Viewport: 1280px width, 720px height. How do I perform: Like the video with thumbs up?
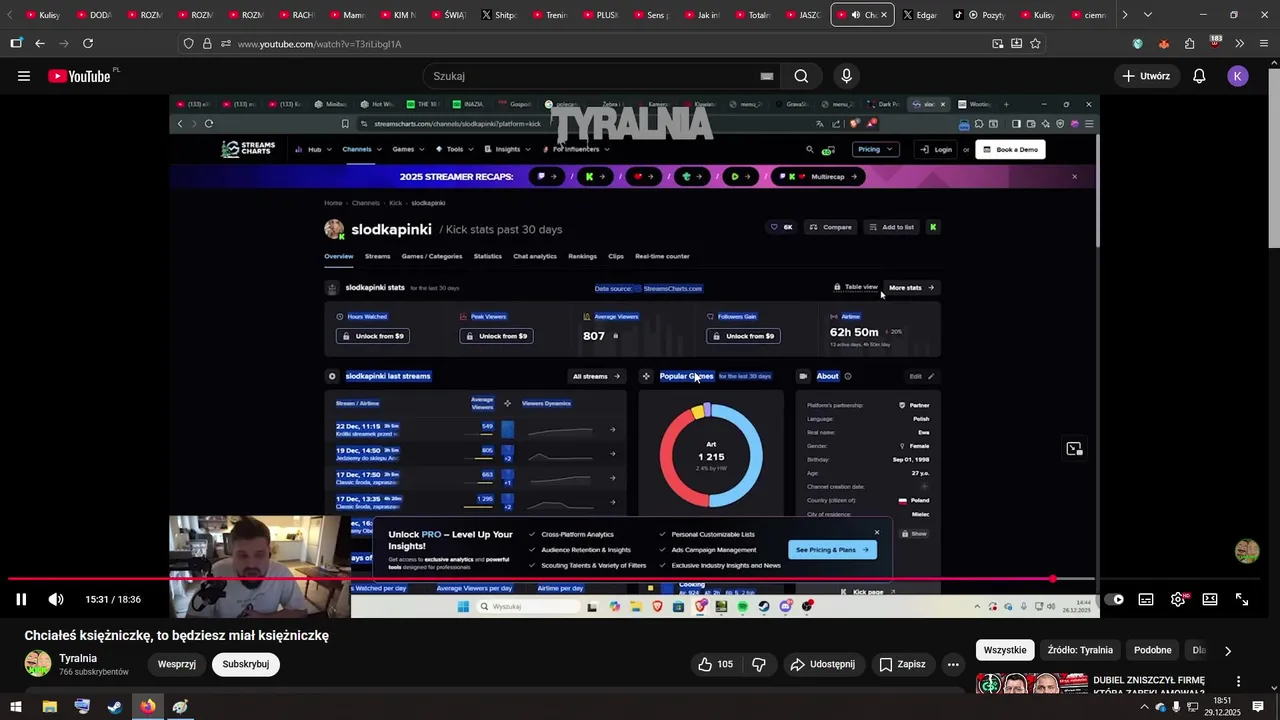[x=715, y=664]
